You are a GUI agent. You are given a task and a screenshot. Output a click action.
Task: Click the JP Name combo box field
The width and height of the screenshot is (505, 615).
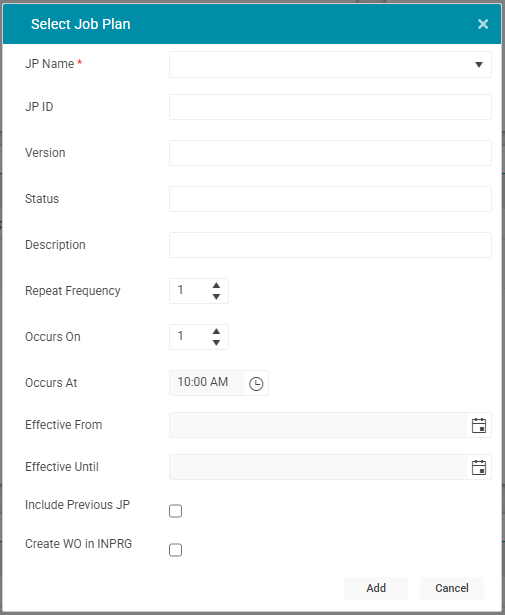(330, 64)
